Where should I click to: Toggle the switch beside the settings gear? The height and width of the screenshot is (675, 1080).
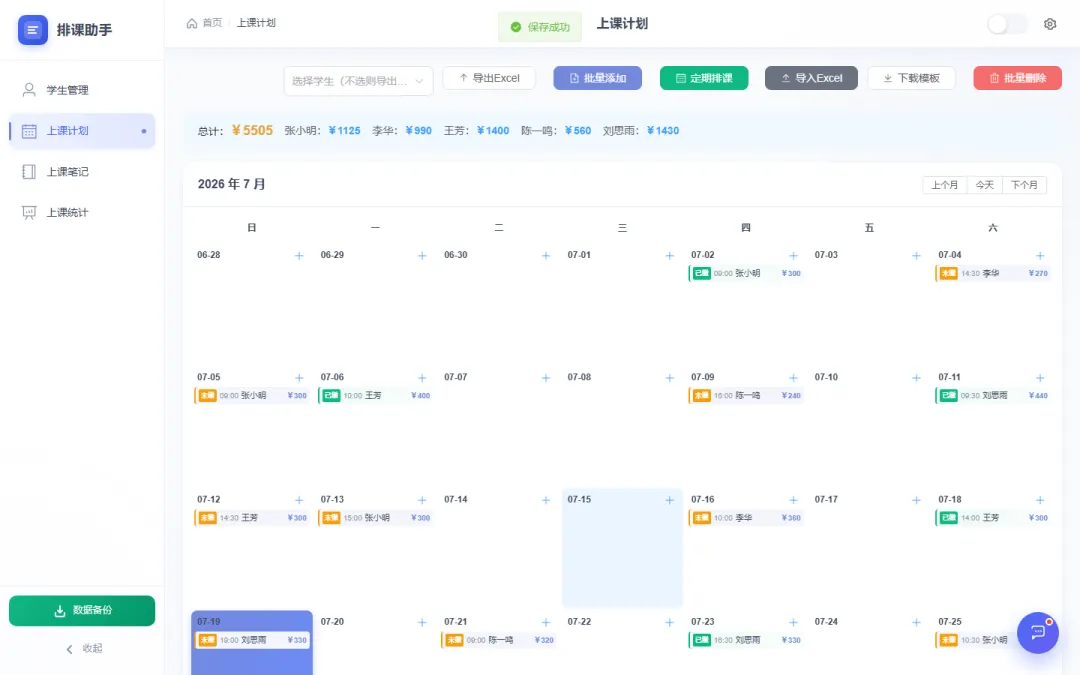tap(1007, 24)
